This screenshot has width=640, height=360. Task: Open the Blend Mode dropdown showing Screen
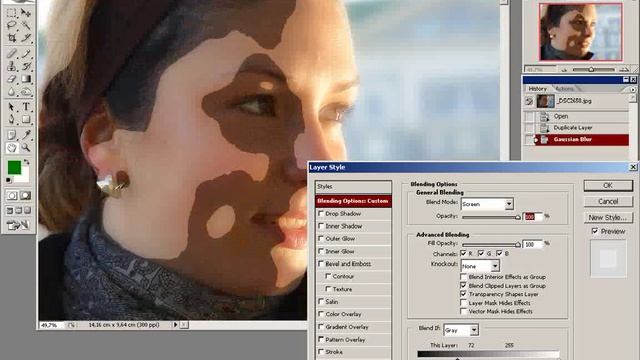[x=487, y=204]
